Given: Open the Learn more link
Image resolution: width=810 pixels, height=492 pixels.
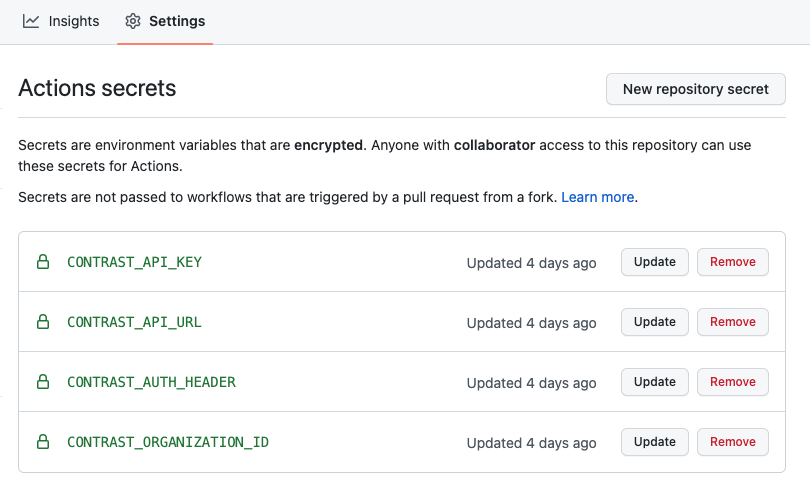Looking at the screenshot, I should pyautogui.click(x=597, y=197).
